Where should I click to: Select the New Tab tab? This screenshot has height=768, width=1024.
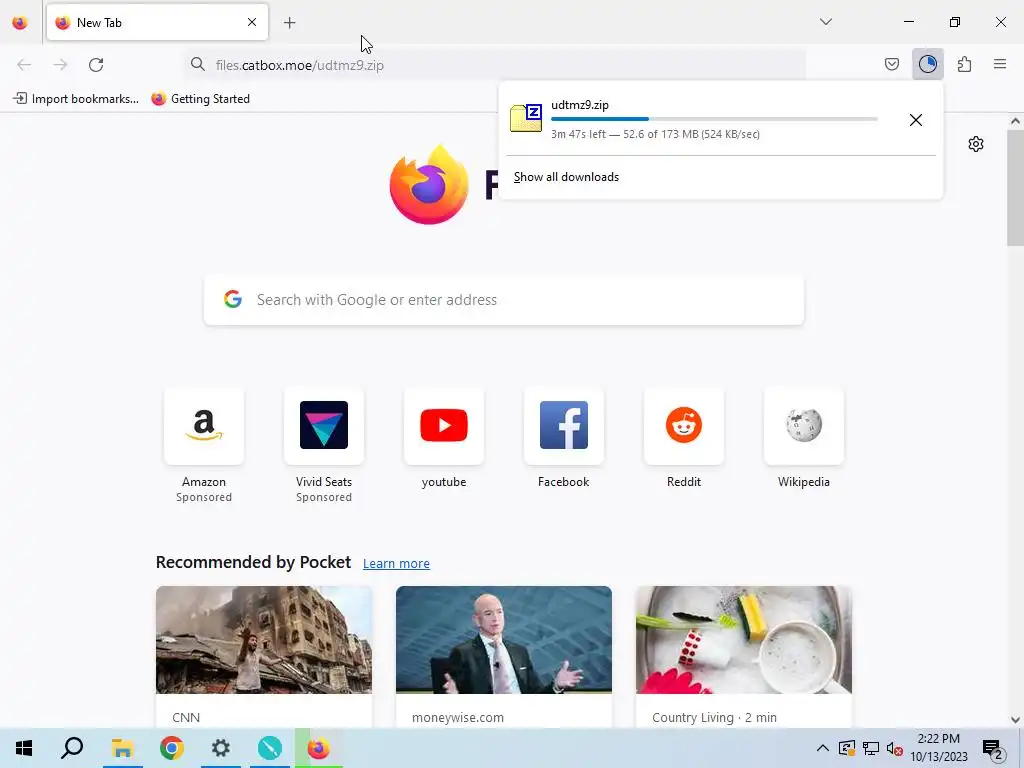[x=157, y=22]
